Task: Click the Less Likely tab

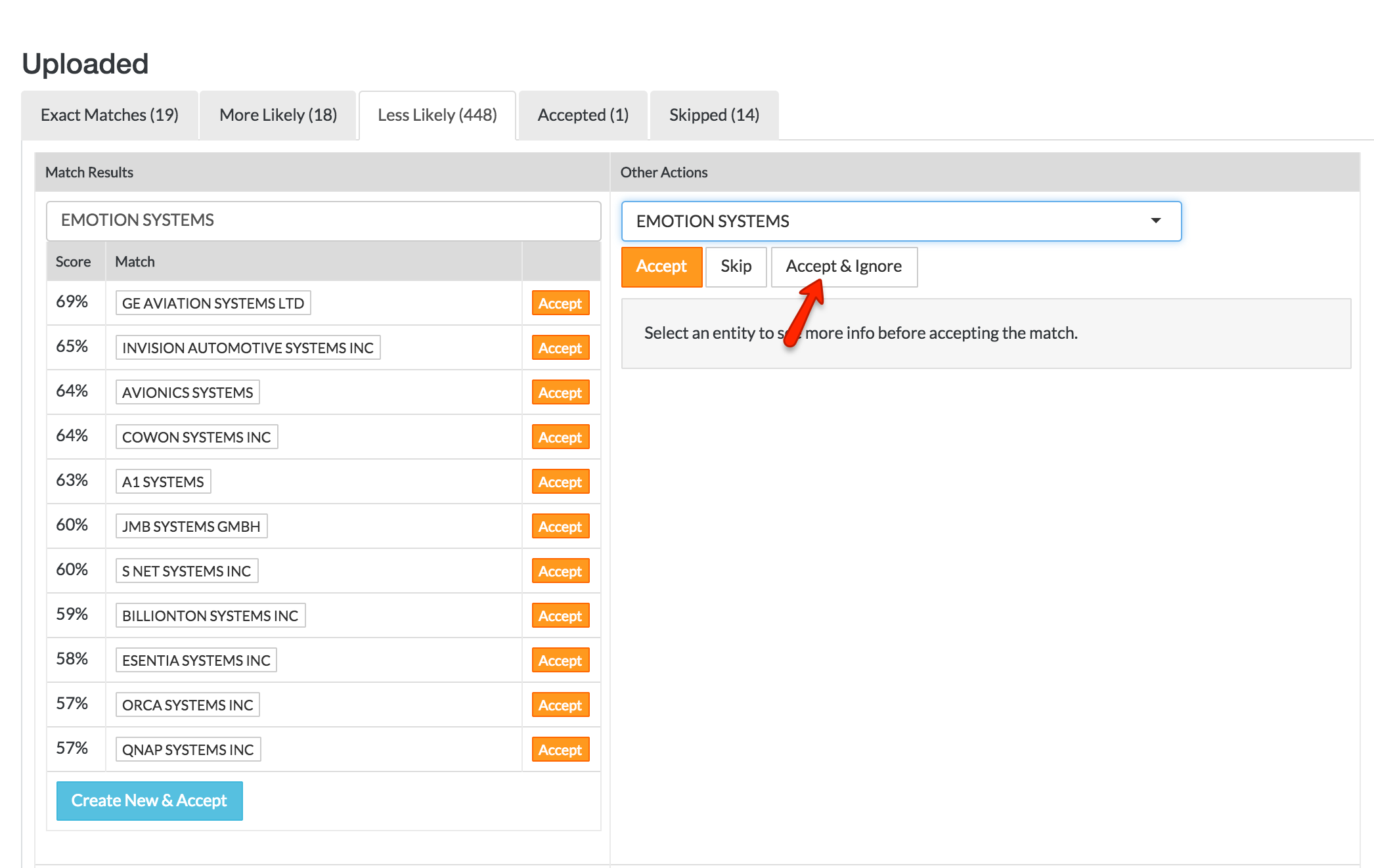Action: pos(437,115)
